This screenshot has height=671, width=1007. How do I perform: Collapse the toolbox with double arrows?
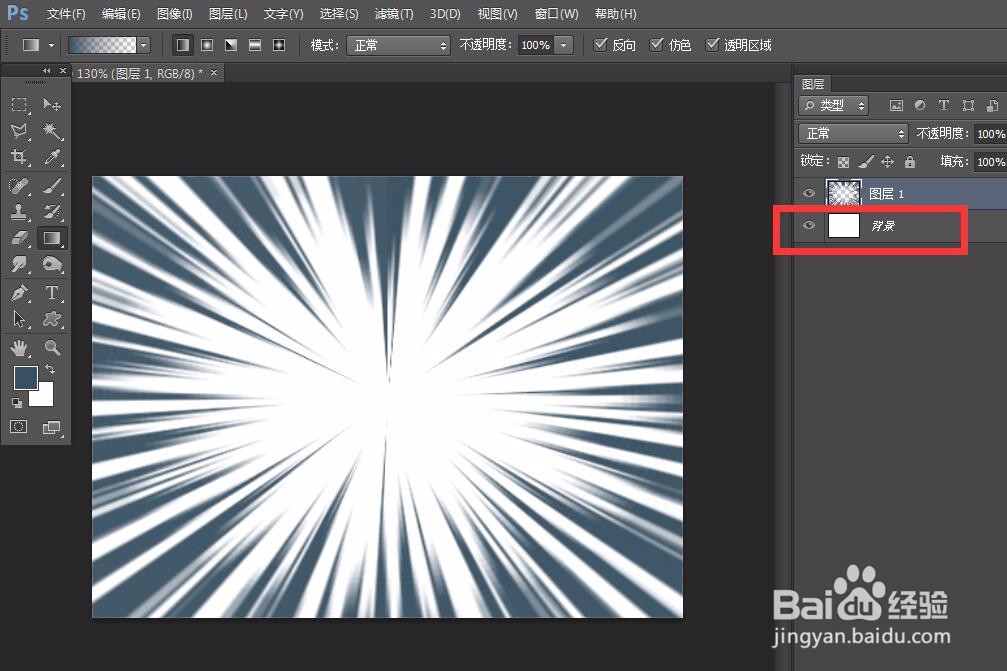click(x=46, y=71)
